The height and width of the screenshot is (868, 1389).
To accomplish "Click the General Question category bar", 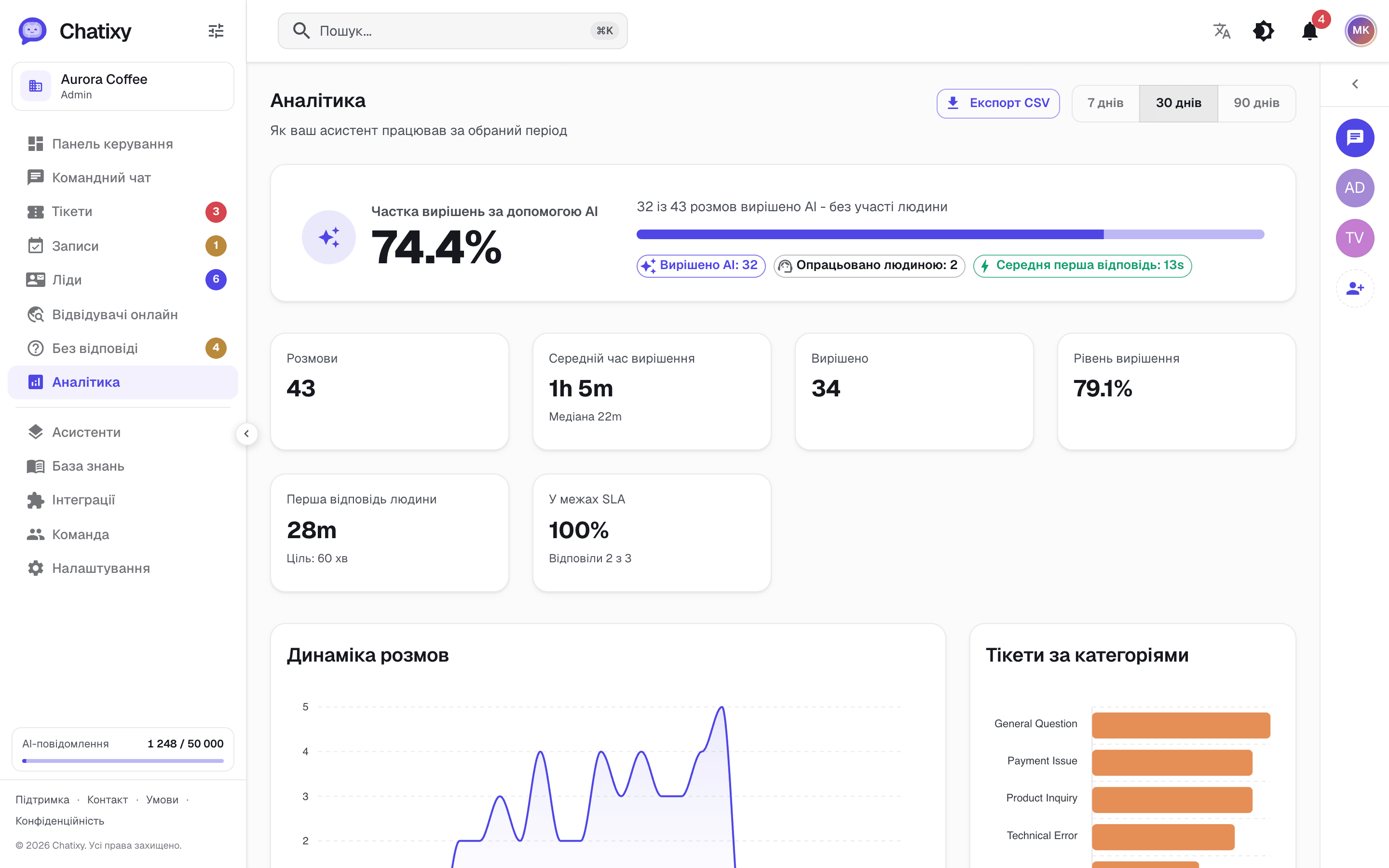I will tap(1181, 725).
